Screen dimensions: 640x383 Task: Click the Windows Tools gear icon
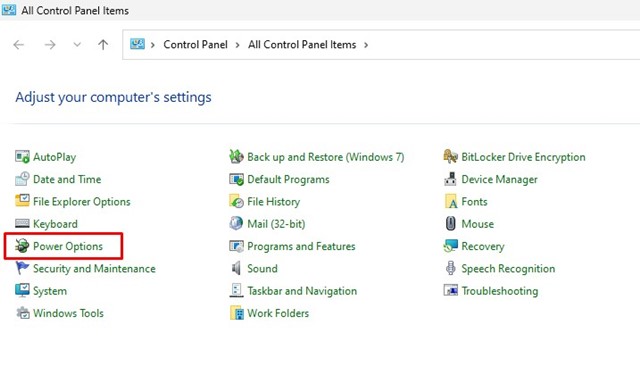[x=22, y=313]
